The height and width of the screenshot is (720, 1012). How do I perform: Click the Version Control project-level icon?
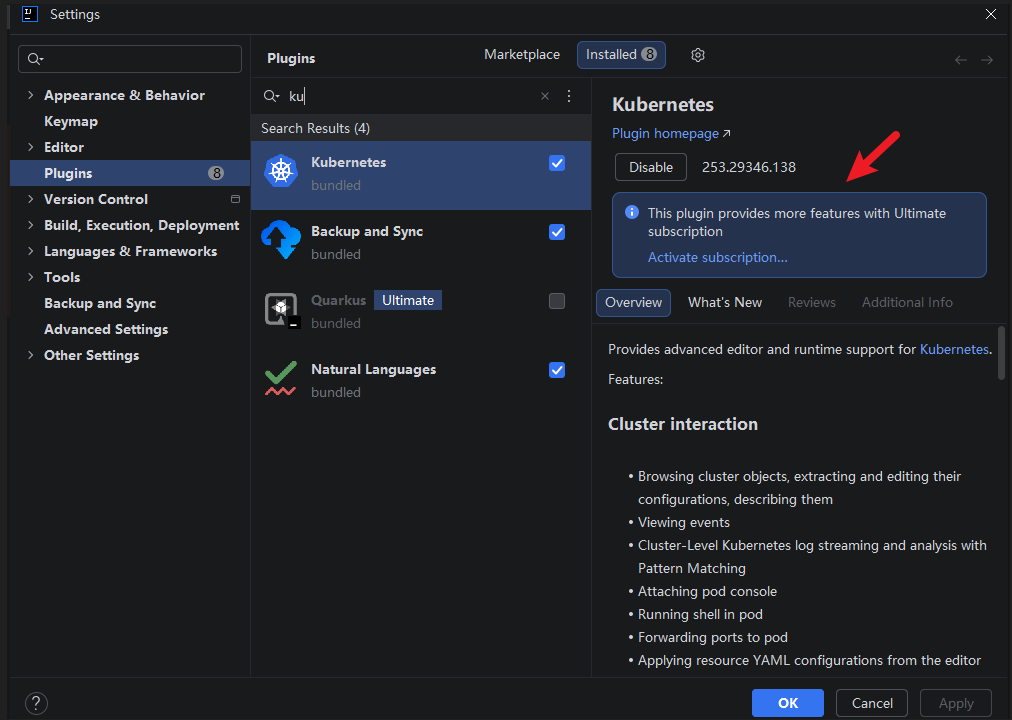[x=236, y=199]
